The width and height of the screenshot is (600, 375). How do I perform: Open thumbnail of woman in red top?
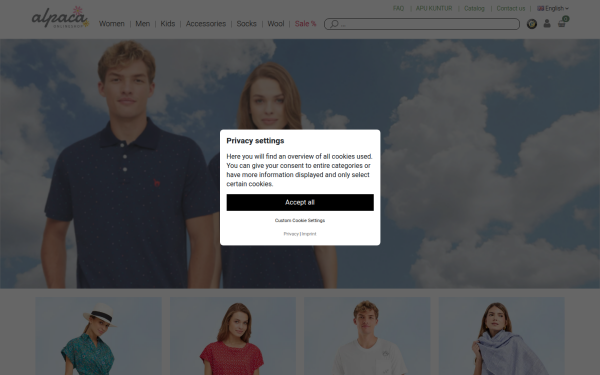tap(233, 336)
